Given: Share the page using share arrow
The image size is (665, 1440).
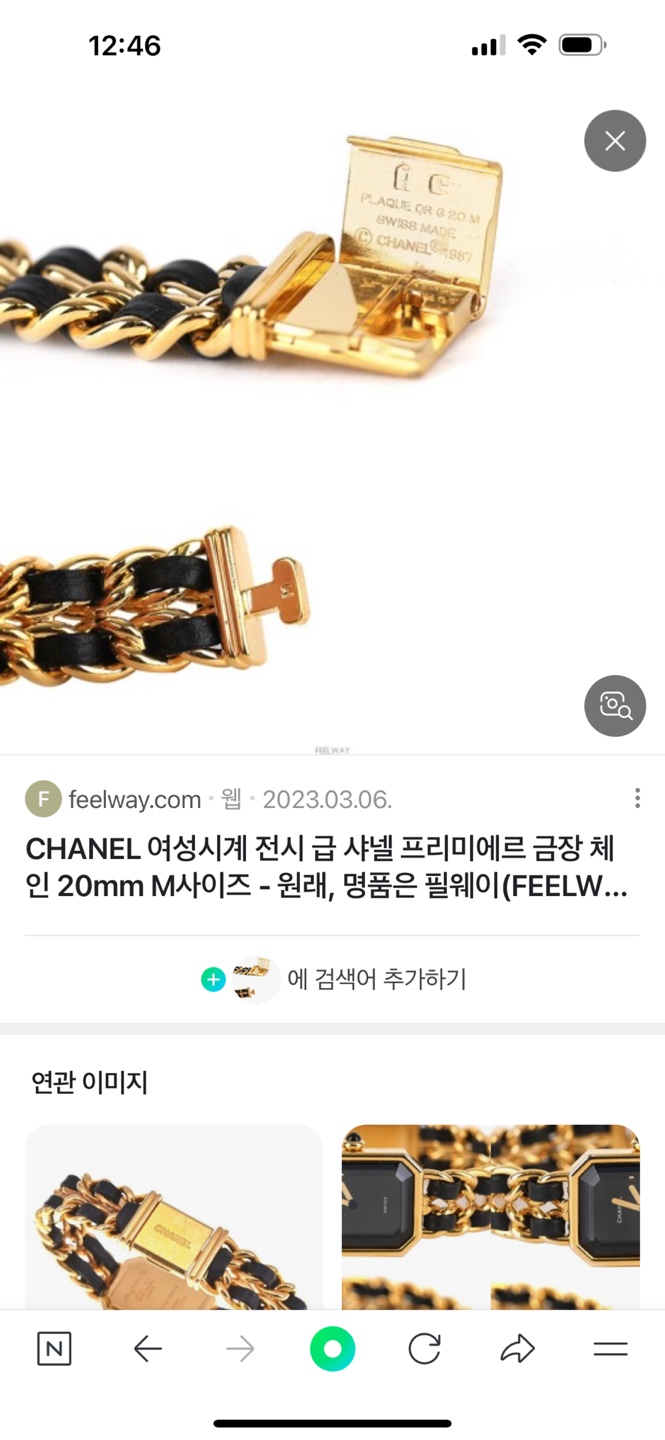Looking at the screenshot, I should click(x=517, y=1349).
